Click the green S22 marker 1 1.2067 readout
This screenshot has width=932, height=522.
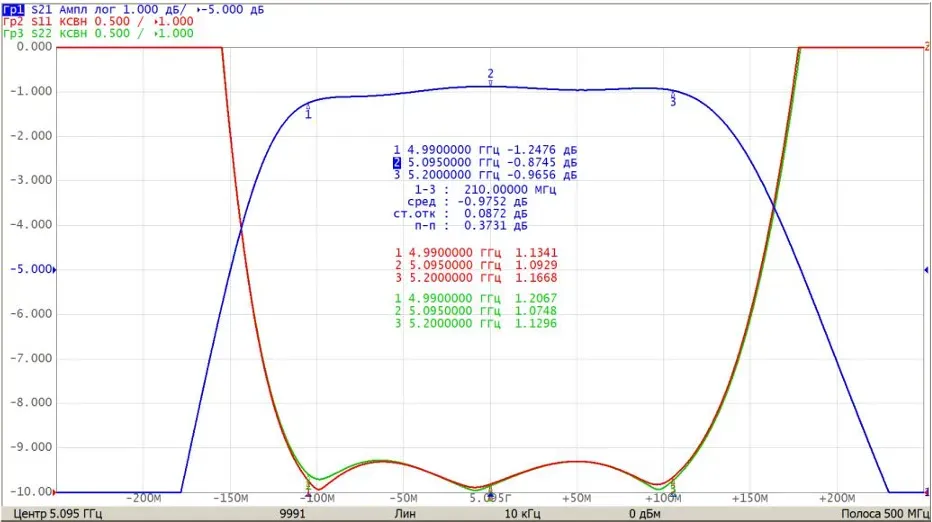tap(476, 298)
